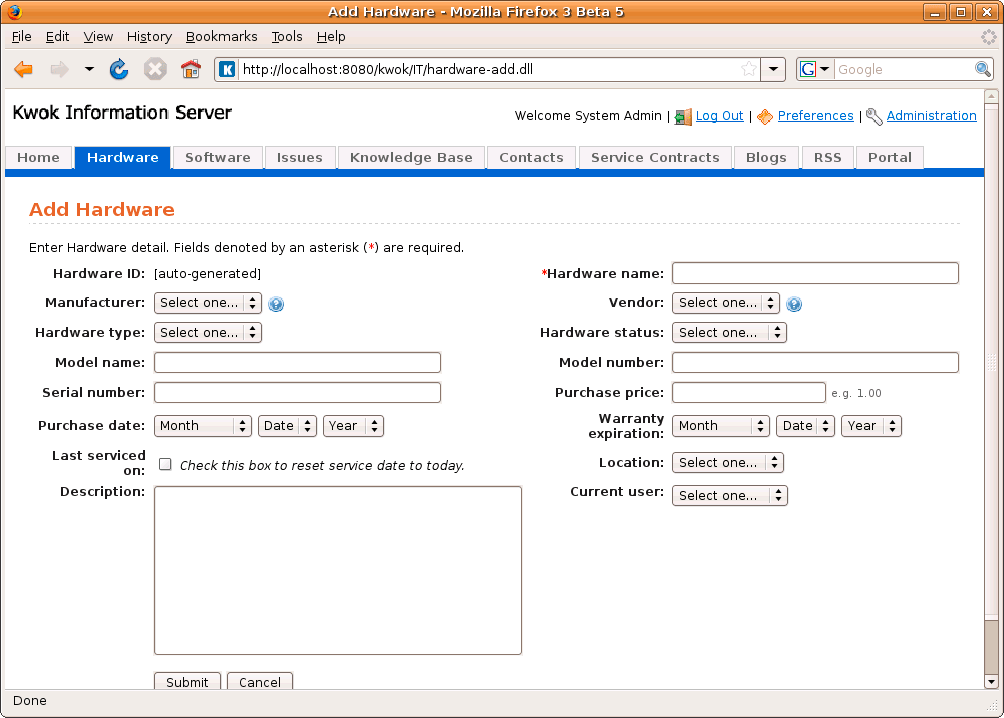This screenshot has height=718, width=1004.
Task: Click the Model number input field
Action: (x=815, y=363)
